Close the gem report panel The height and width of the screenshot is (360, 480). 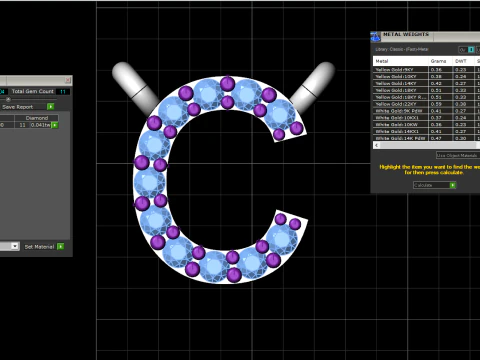click(x=68, y=80)
